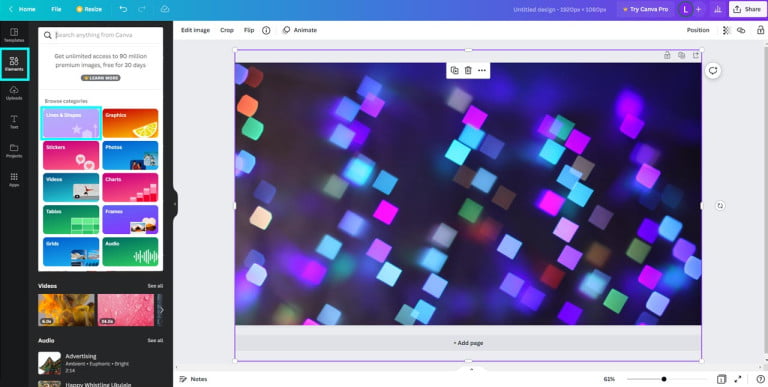Open the File menu
This screenshot has width=768, height=387.
point(56,9)
